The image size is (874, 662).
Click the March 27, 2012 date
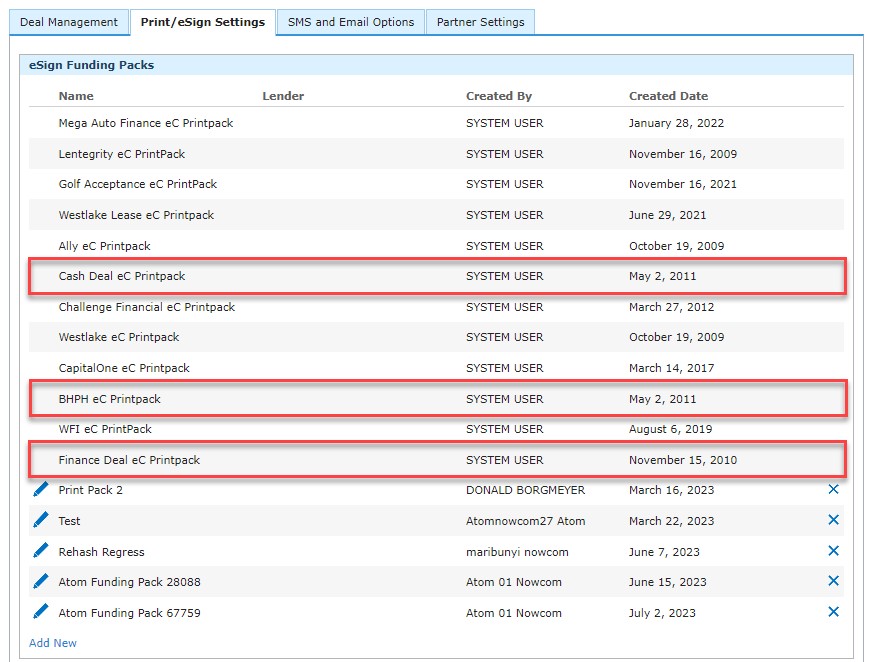click(671, 307)
